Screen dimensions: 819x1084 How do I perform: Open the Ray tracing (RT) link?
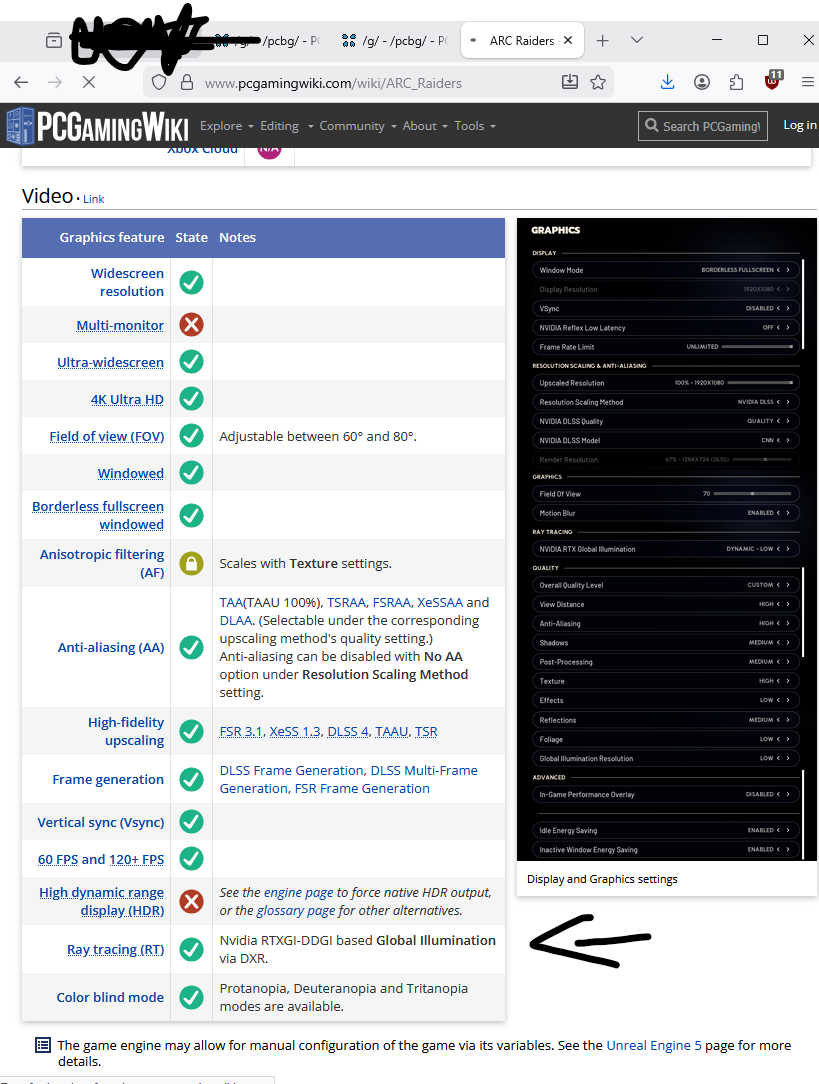[115, 949]
